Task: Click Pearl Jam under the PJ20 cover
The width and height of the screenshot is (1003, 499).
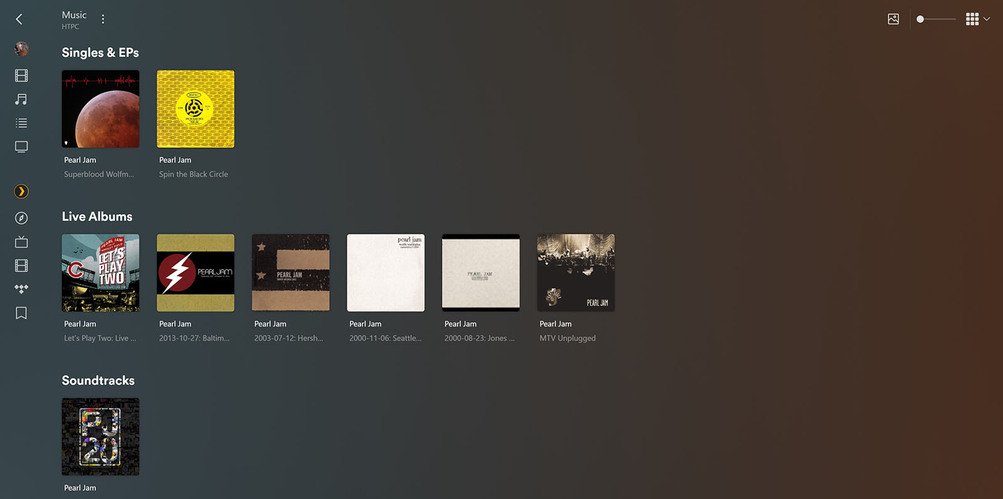Action: tap(80, 487)
